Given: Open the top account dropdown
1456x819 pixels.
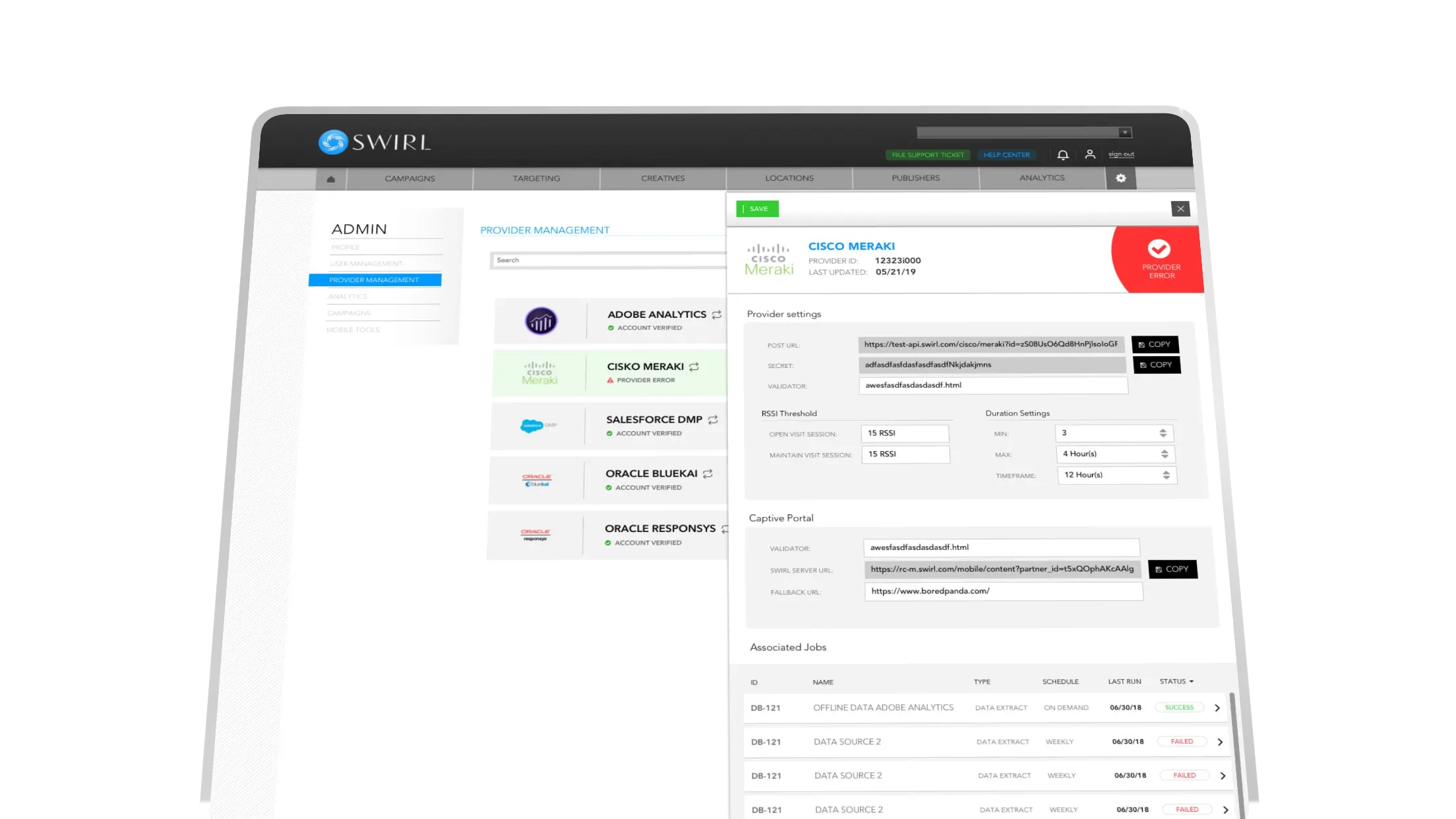Looking at the screenshot, I should 1024,133.
